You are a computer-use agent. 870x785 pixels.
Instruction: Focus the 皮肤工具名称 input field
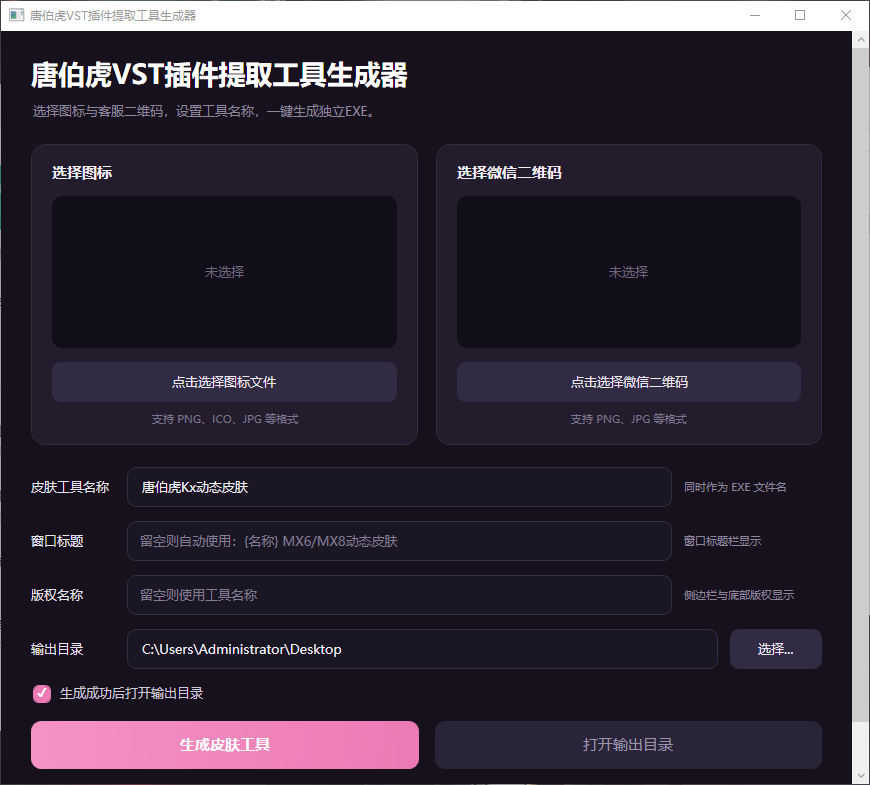(399, 487)
